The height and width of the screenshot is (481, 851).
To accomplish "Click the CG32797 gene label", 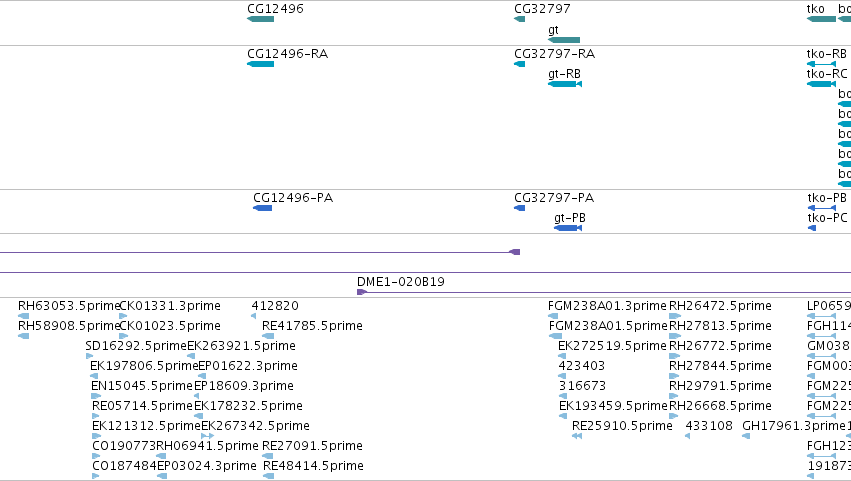I will tap(542, 9).
